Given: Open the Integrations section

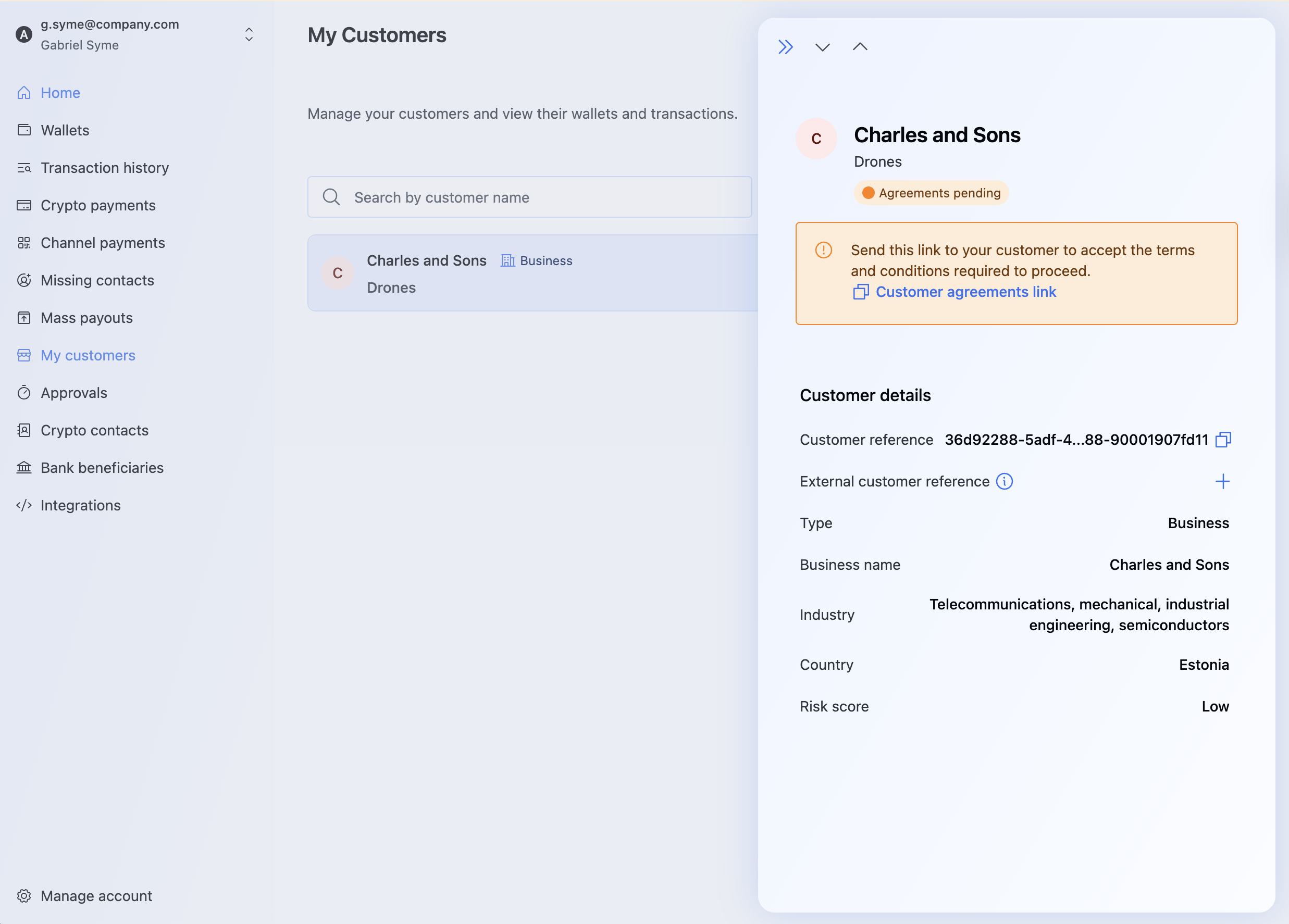Looking at the screenshot, I should [x=80, y=505].
